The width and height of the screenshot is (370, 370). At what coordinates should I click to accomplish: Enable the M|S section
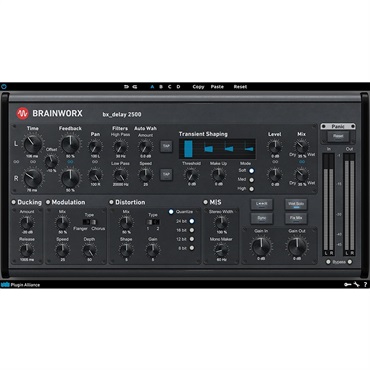pos(206,202)
